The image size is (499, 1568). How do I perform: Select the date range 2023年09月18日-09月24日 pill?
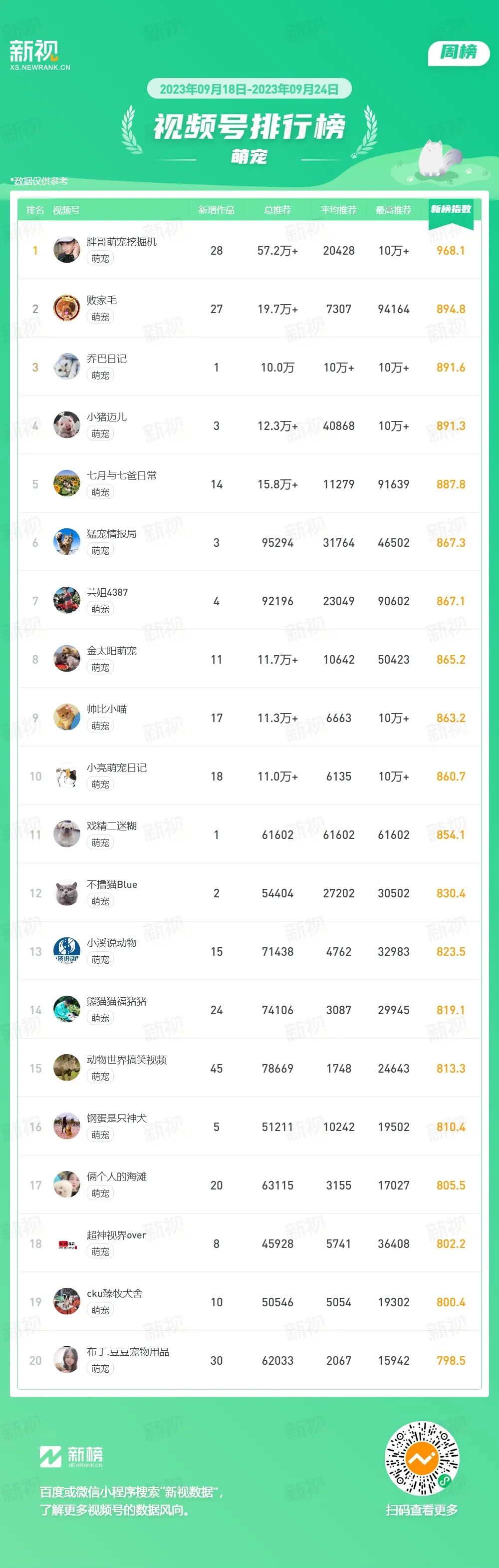click(x=249, y=89)
